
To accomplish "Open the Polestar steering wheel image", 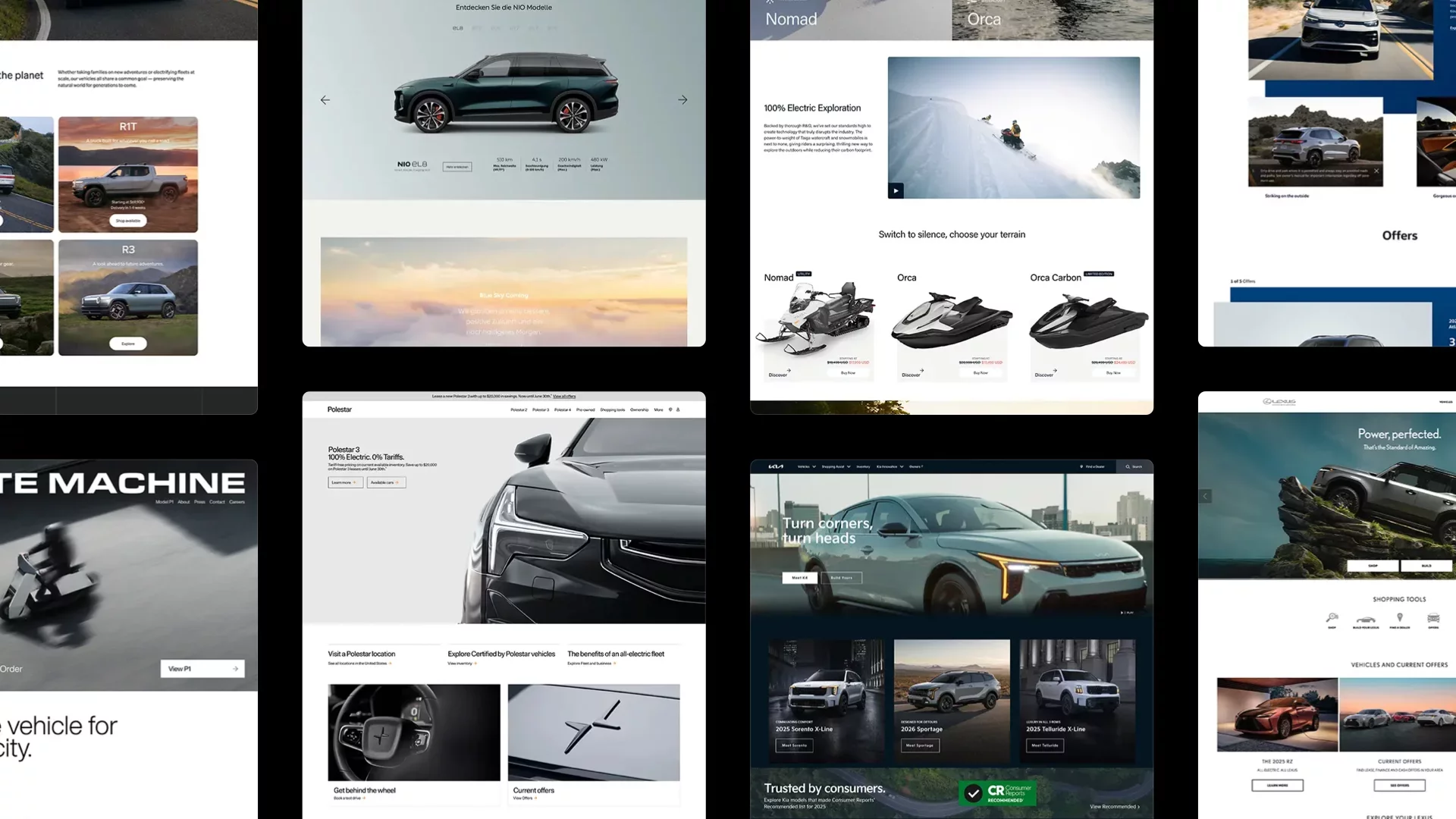I will (414, 733).
